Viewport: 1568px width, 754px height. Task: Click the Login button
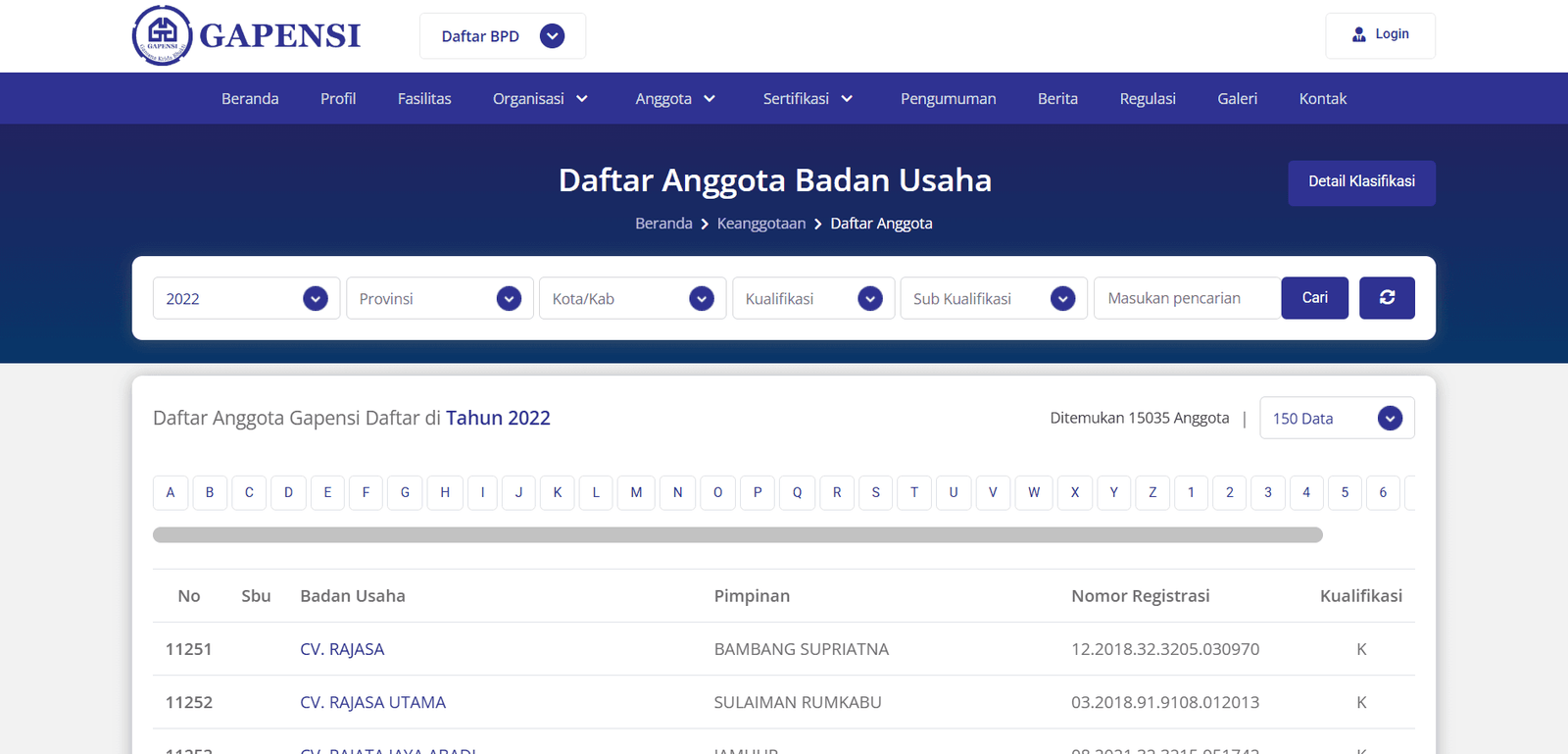(1380, 35)
